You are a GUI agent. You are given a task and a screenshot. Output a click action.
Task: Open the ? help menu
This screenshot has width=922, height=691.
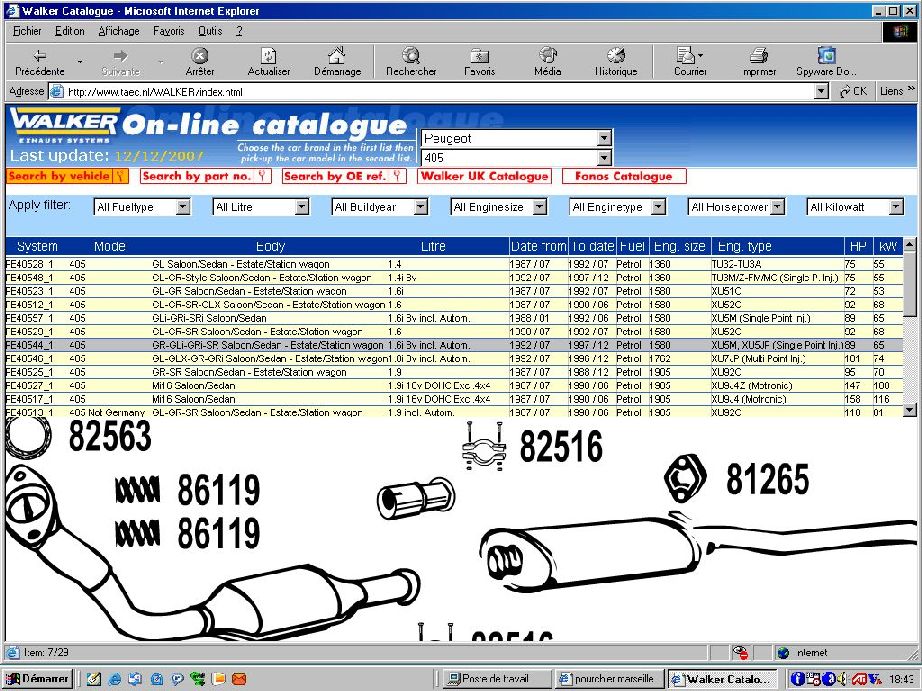(239, 31)
